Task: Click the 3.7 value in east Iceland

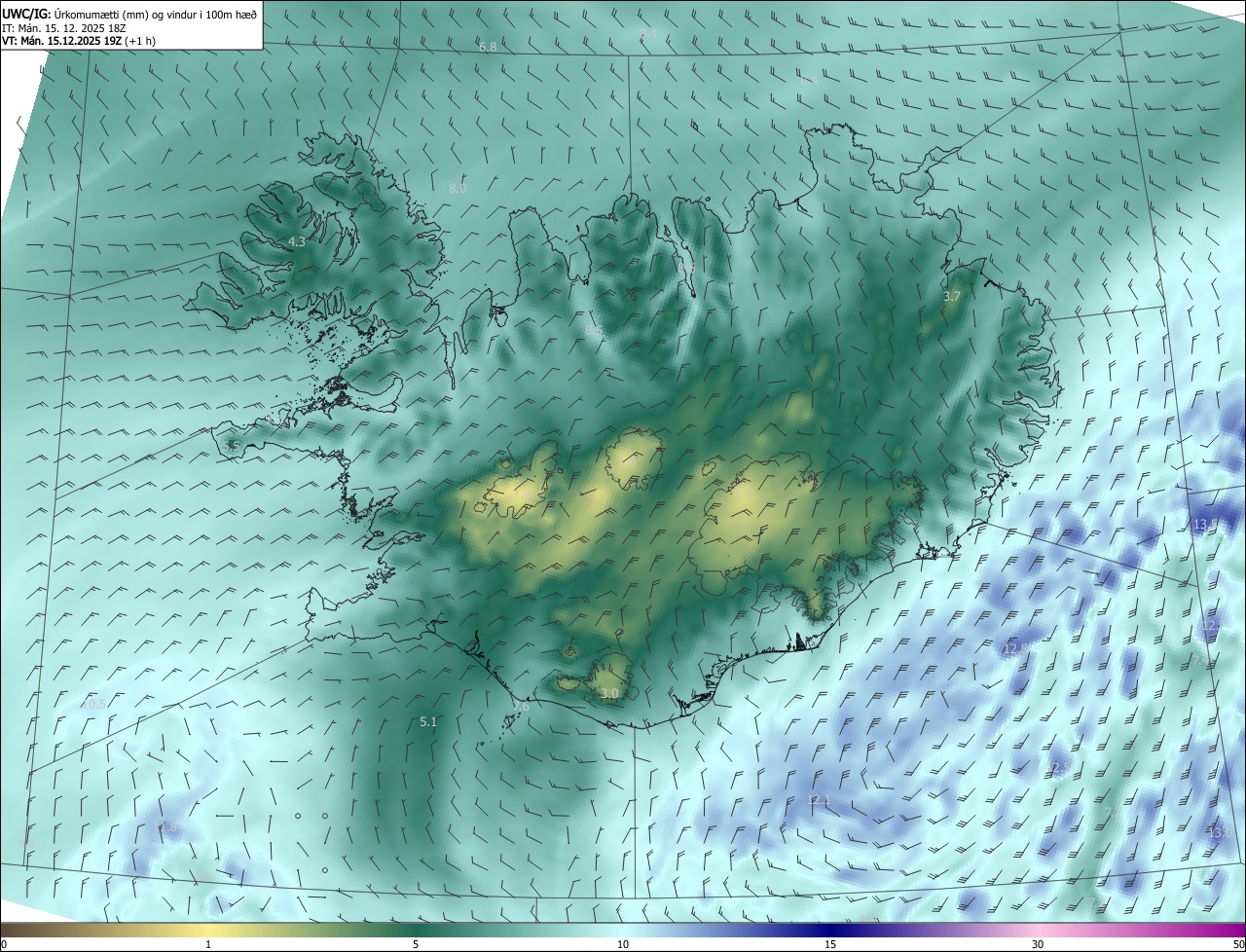Action: click(x=952, y=296)
